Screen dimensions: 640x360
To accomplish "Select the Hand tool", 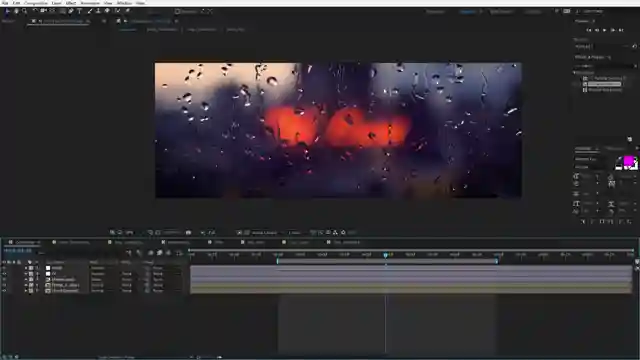I will [x=16, y=11].
